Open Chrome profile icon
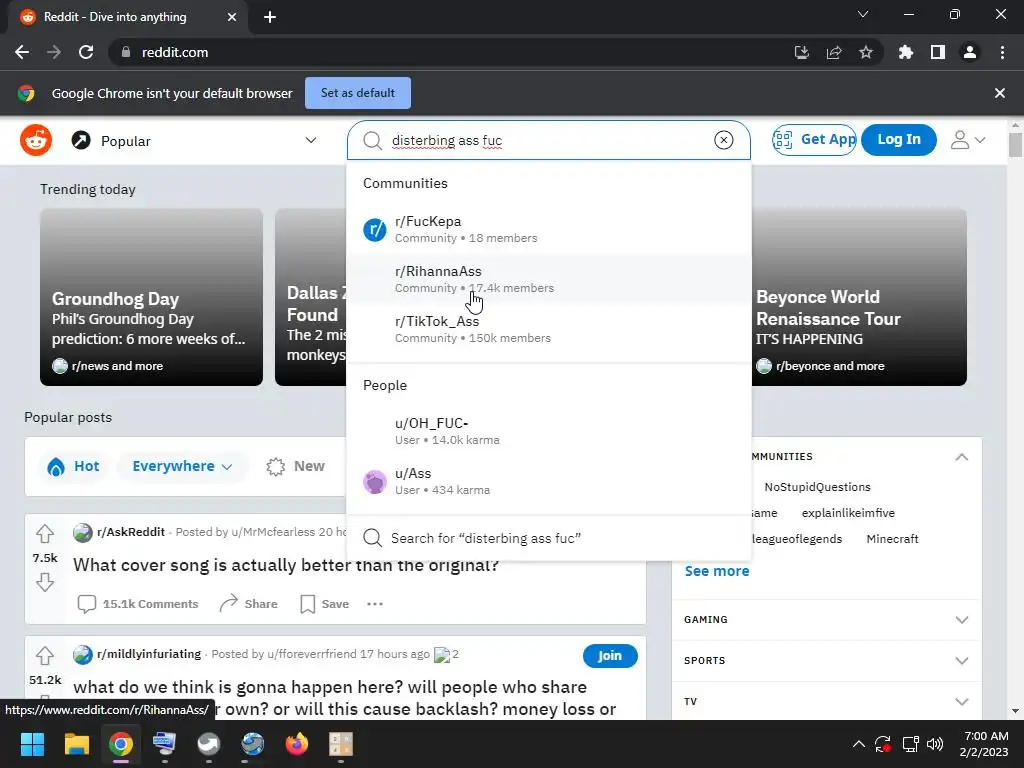1024x768 pixels. [x=970, y=52]
